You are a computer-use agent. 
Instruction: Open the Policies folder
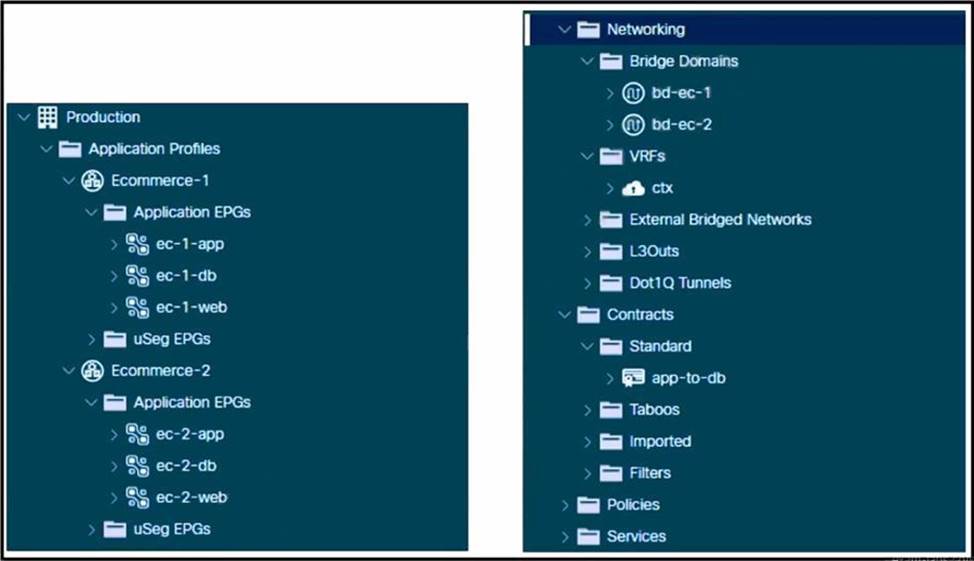(x=633, y=505)
